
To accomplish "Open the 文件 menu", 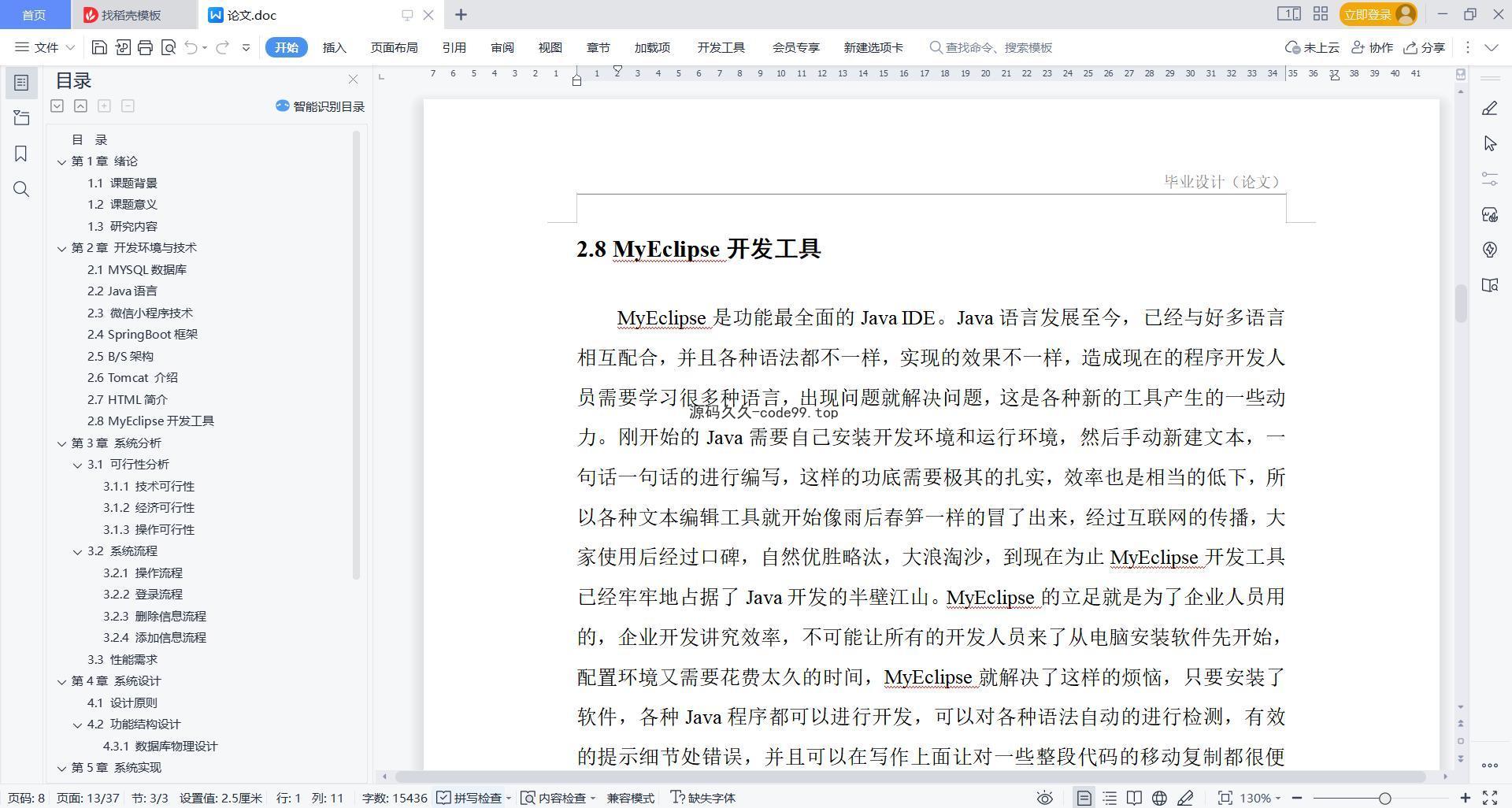I will [x=45, y=47].
